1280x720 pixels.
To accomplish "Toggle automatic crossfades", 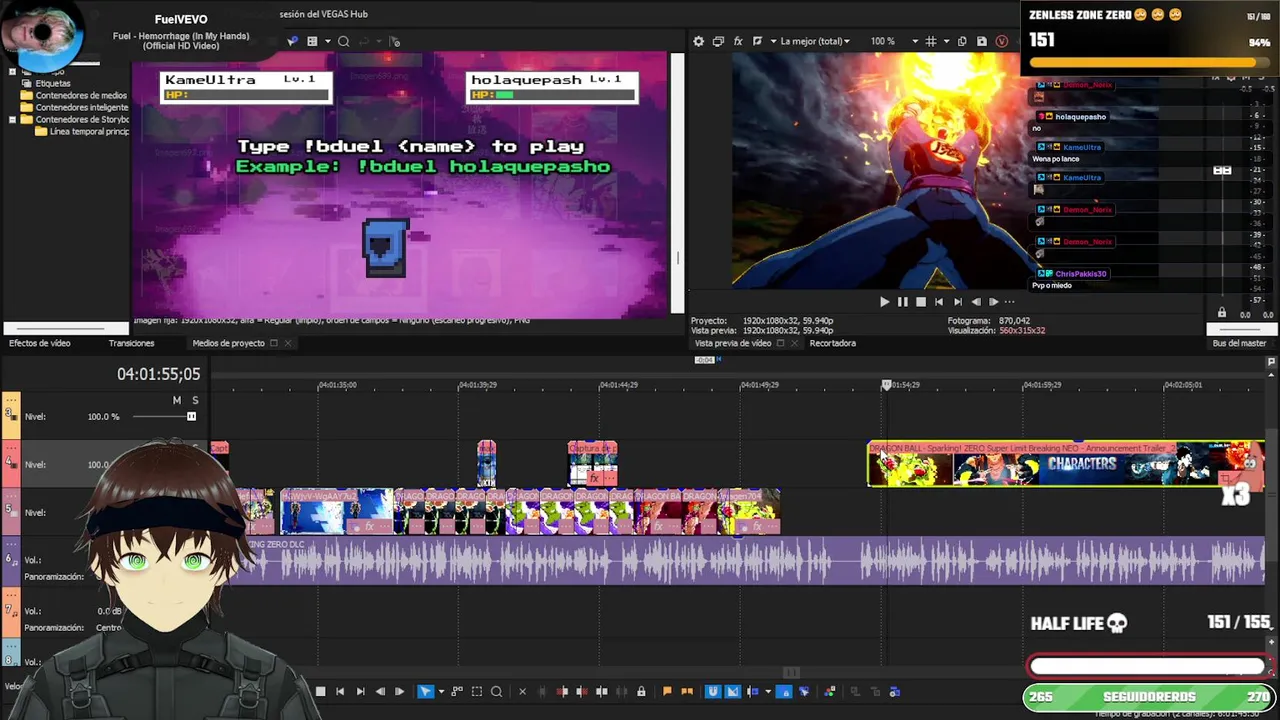I will [x=732, y=691].
